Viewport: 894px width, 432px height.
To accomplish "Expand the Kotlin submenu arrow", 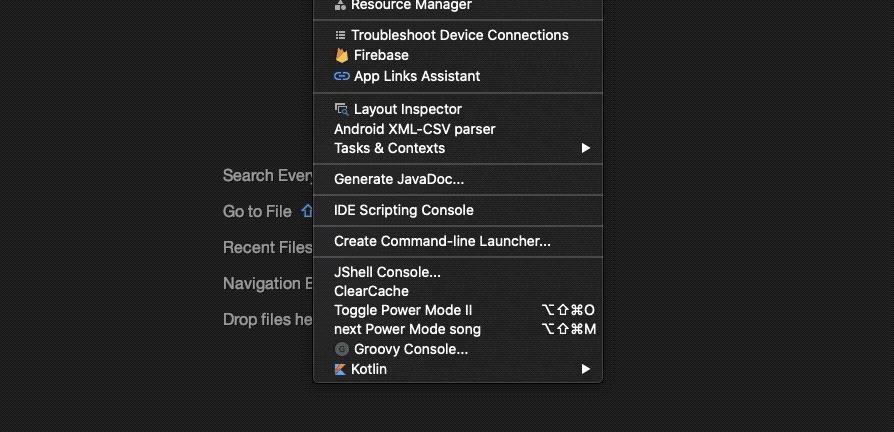I will pos(586,369).
